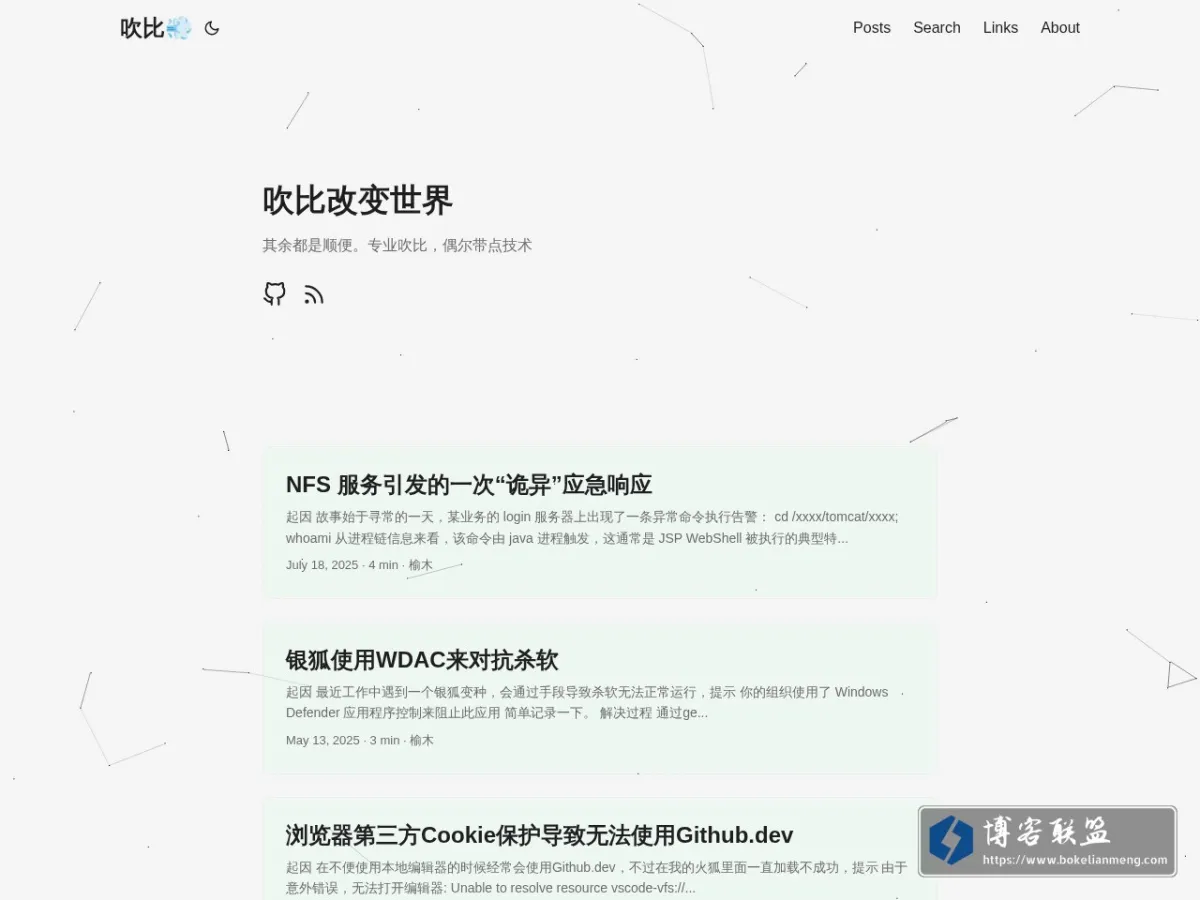Screen dimensions: 1200x900
Task: Click the NFS post summary starting 起因 故事始于寻常的一天
Action: tap(592, 527)
